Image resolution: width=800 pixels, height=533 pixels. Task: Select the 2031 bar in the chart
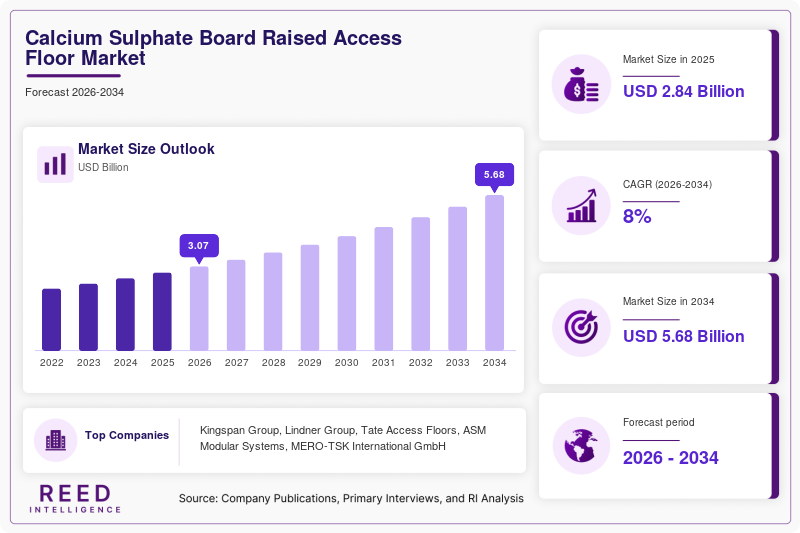pos(384,289)
